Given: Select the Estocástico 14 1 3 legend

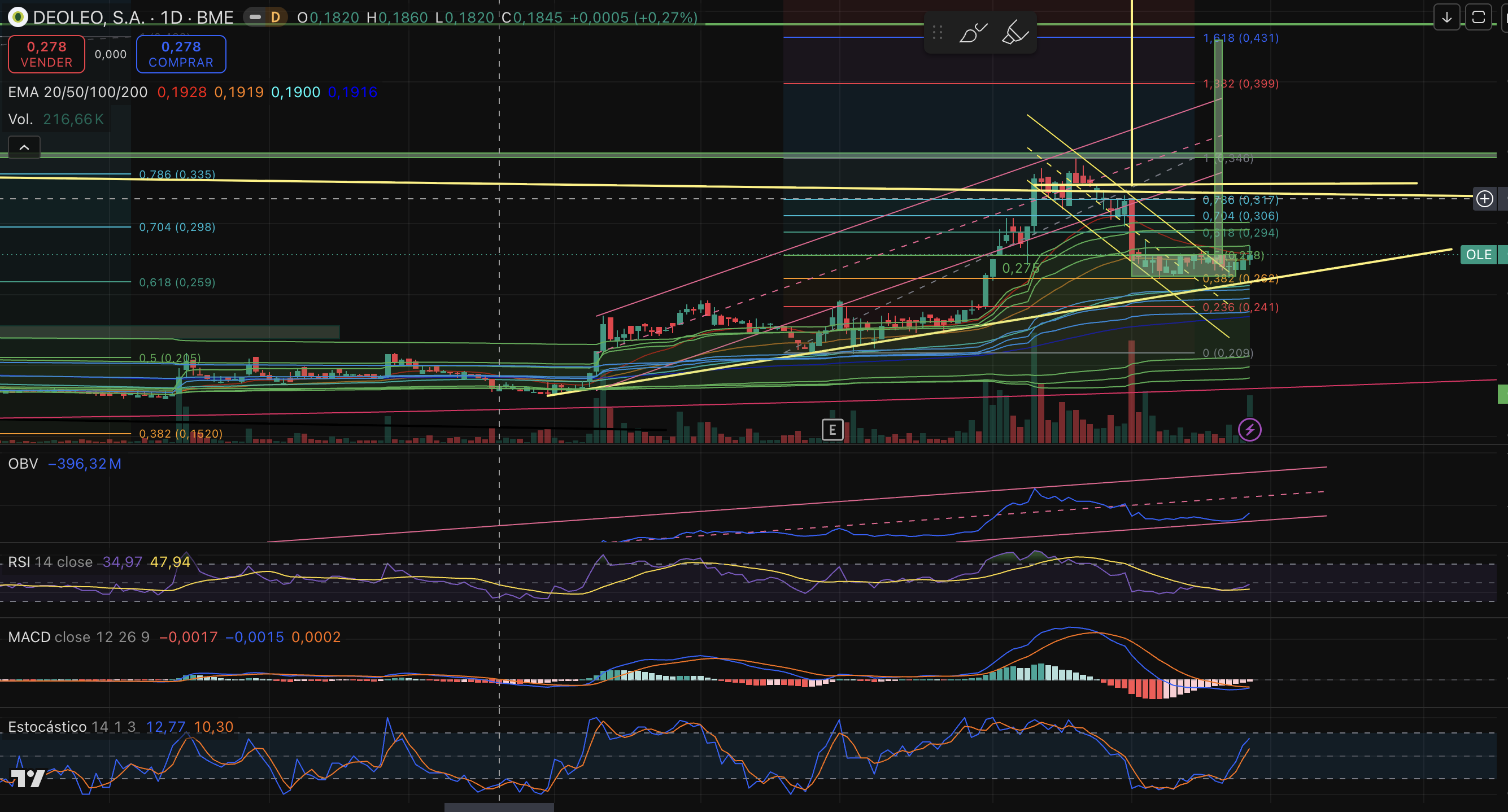Looking at the screenshot, I should (72, 727).
